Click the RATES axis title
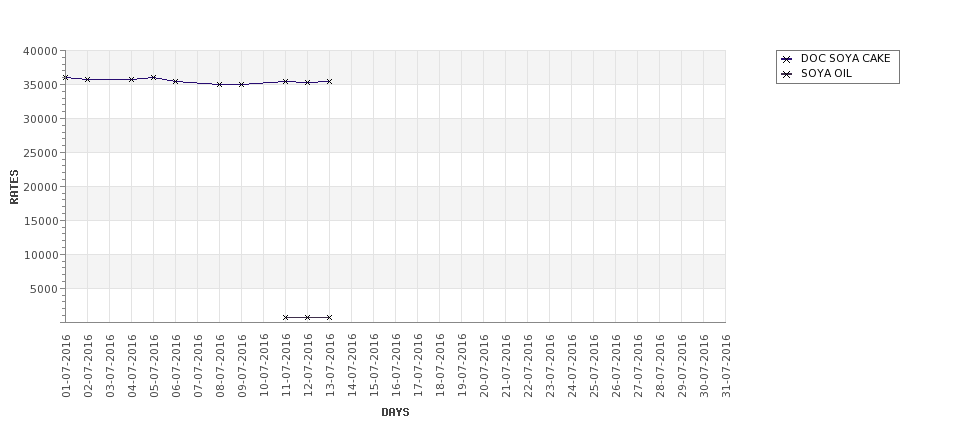 (x=14, y=187)
